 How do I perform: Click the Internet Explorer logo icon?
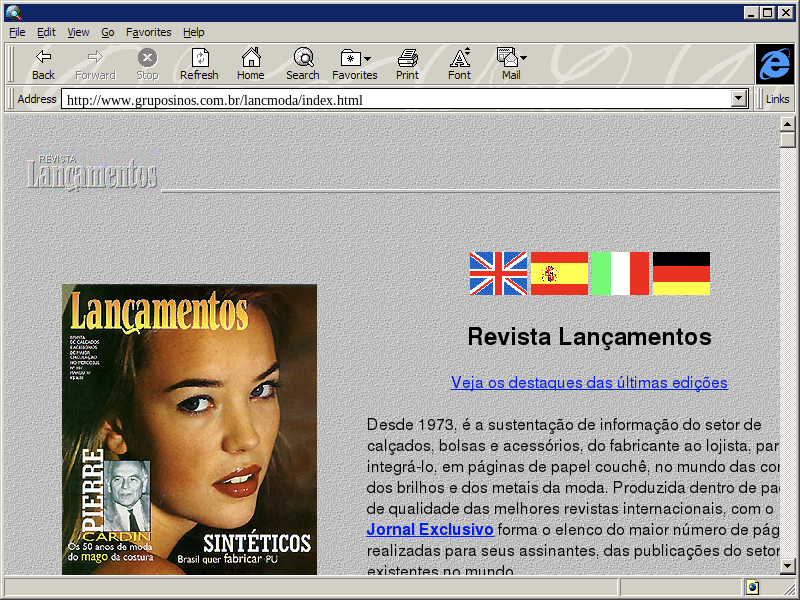click(x=774, y=64)
